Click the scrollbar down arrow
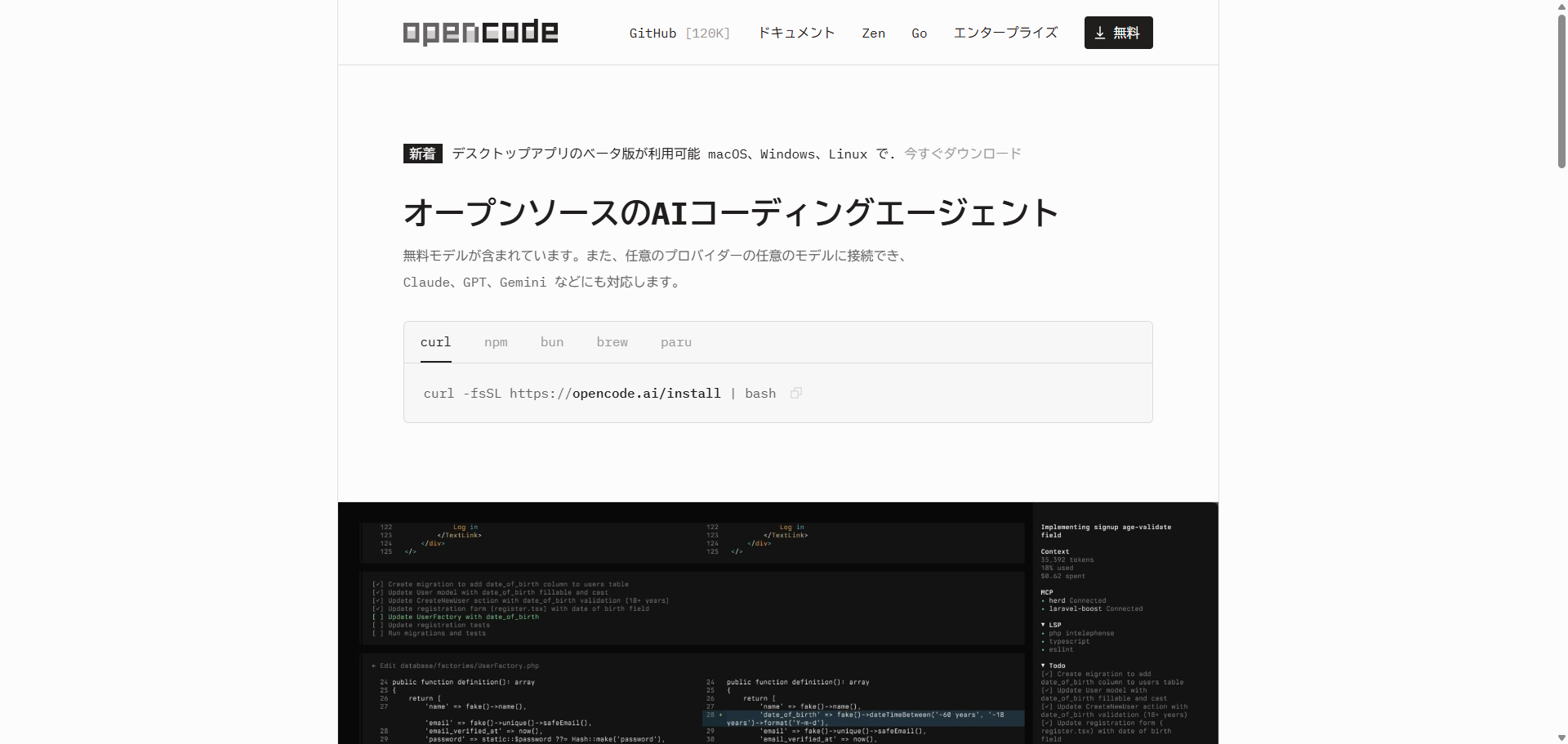 [1561, 737]
